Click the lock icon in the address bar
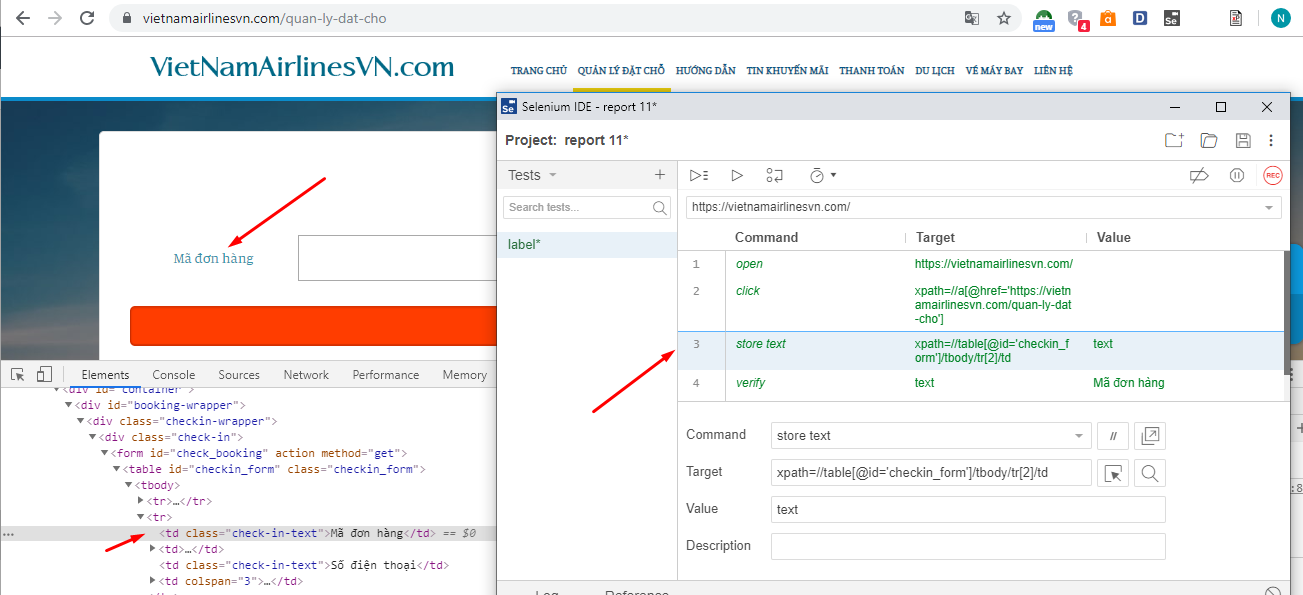 point(126,18)
